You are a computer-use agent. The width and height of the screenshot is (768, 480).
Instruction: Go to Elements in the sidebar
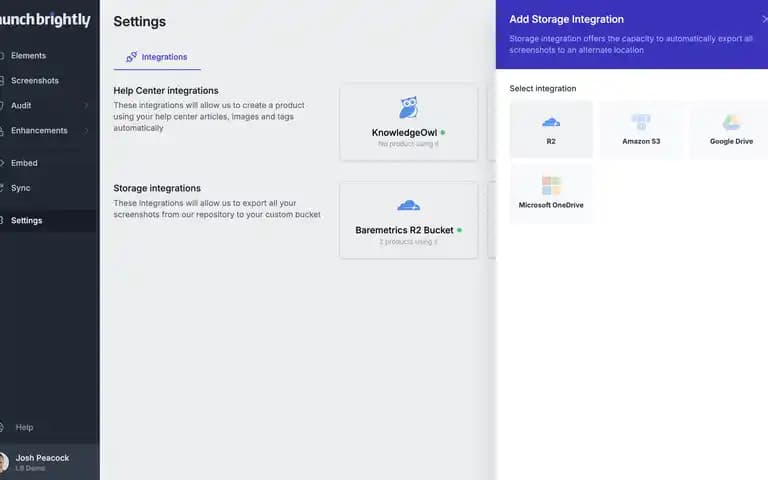point(28,56)
